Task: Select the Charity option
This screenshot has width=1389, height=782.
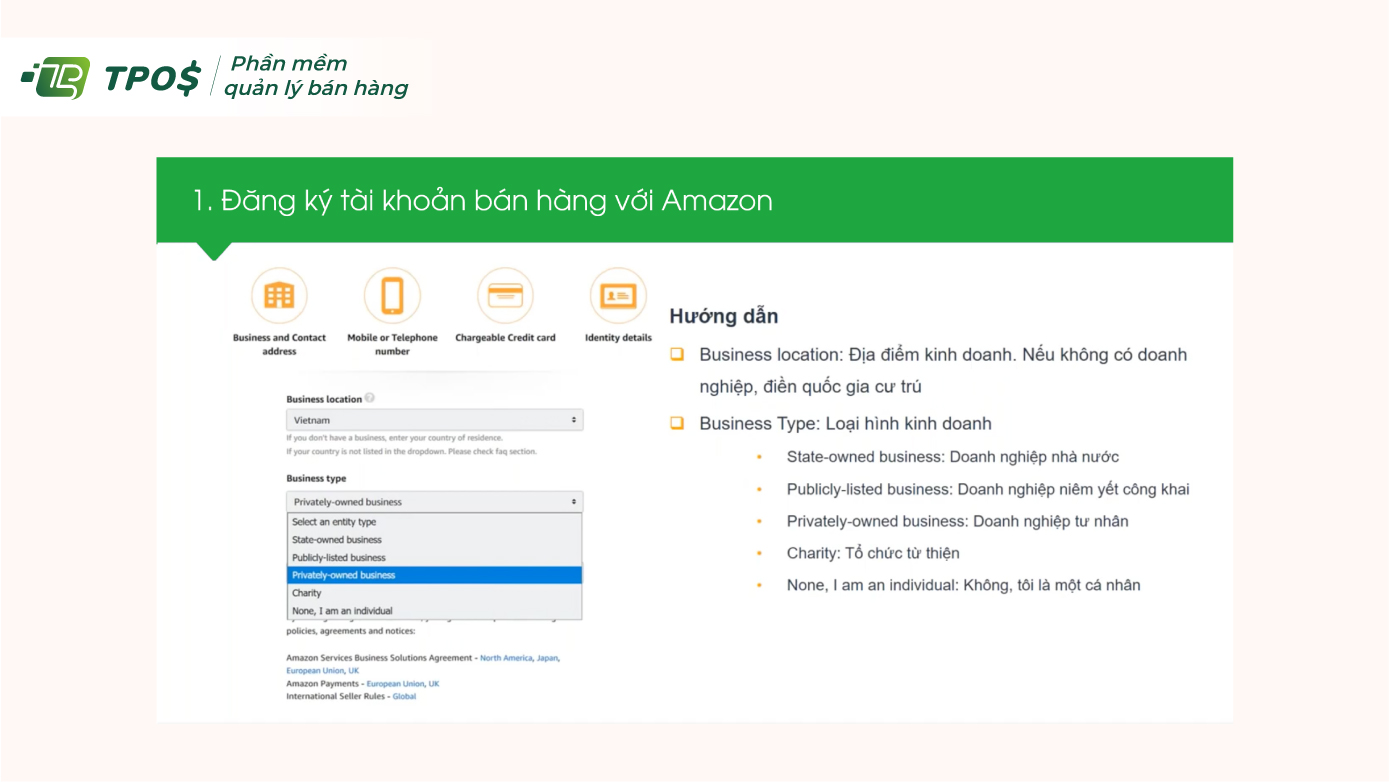Action: 434,593
